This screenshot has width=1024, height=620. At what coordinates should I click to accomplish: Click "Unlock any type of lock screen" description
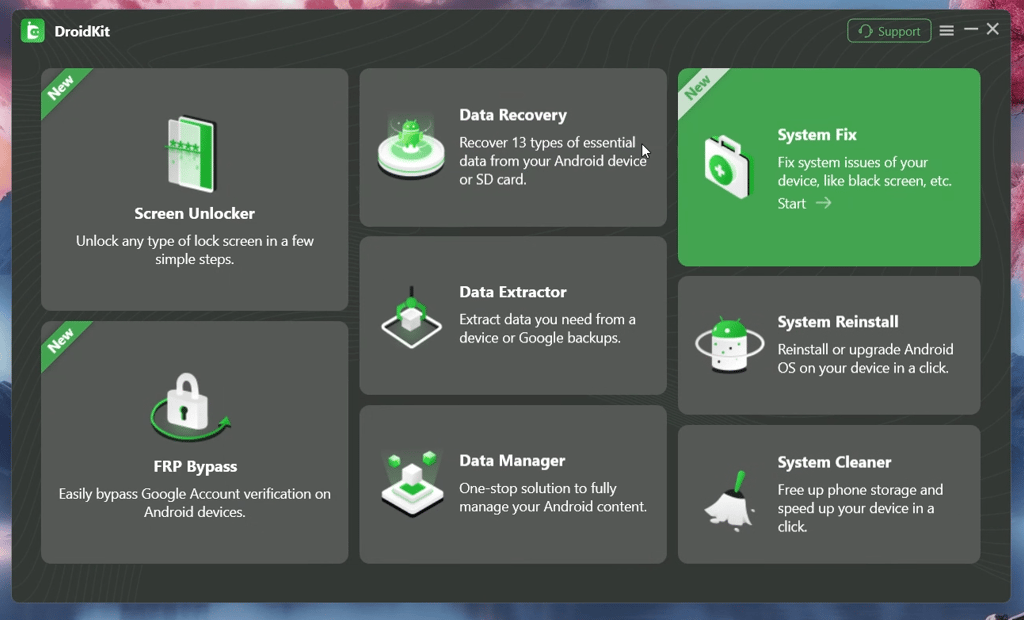click(195, 250)
